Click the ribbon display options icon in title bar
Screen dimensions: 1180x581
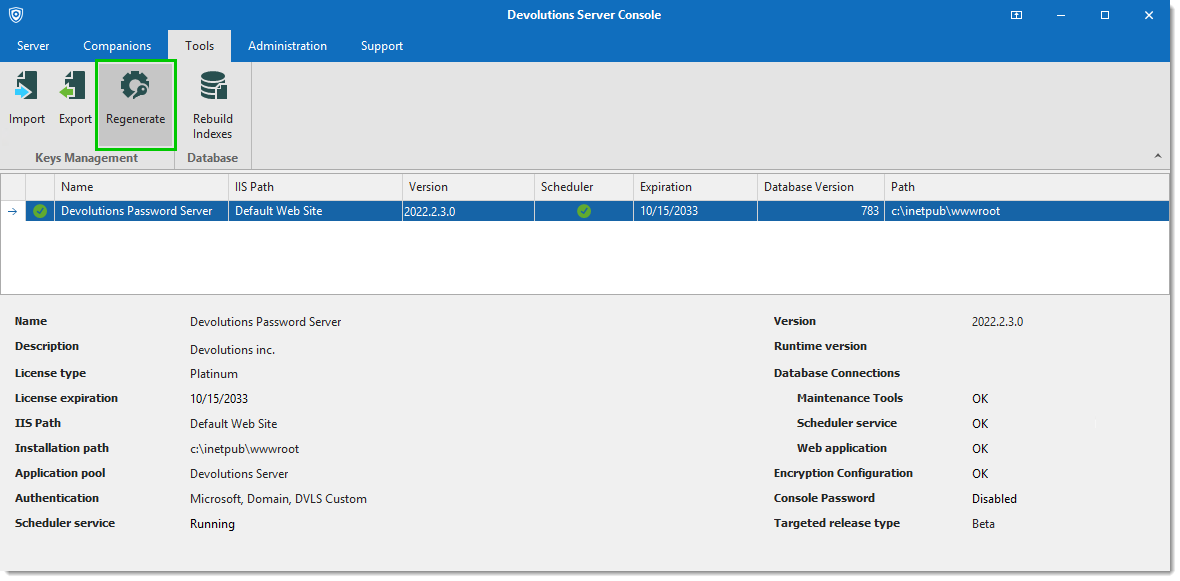click(1016, 15)
